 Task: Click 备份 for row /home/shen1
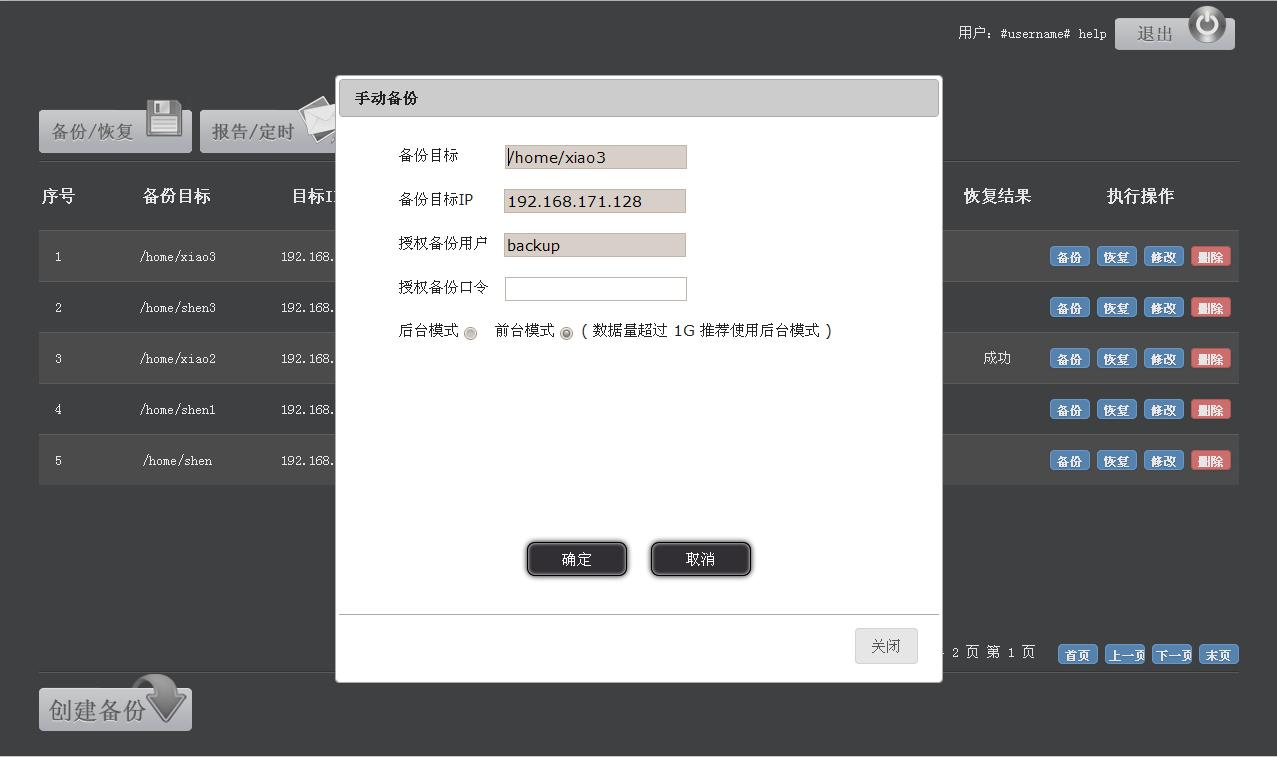click(1070, 410)
